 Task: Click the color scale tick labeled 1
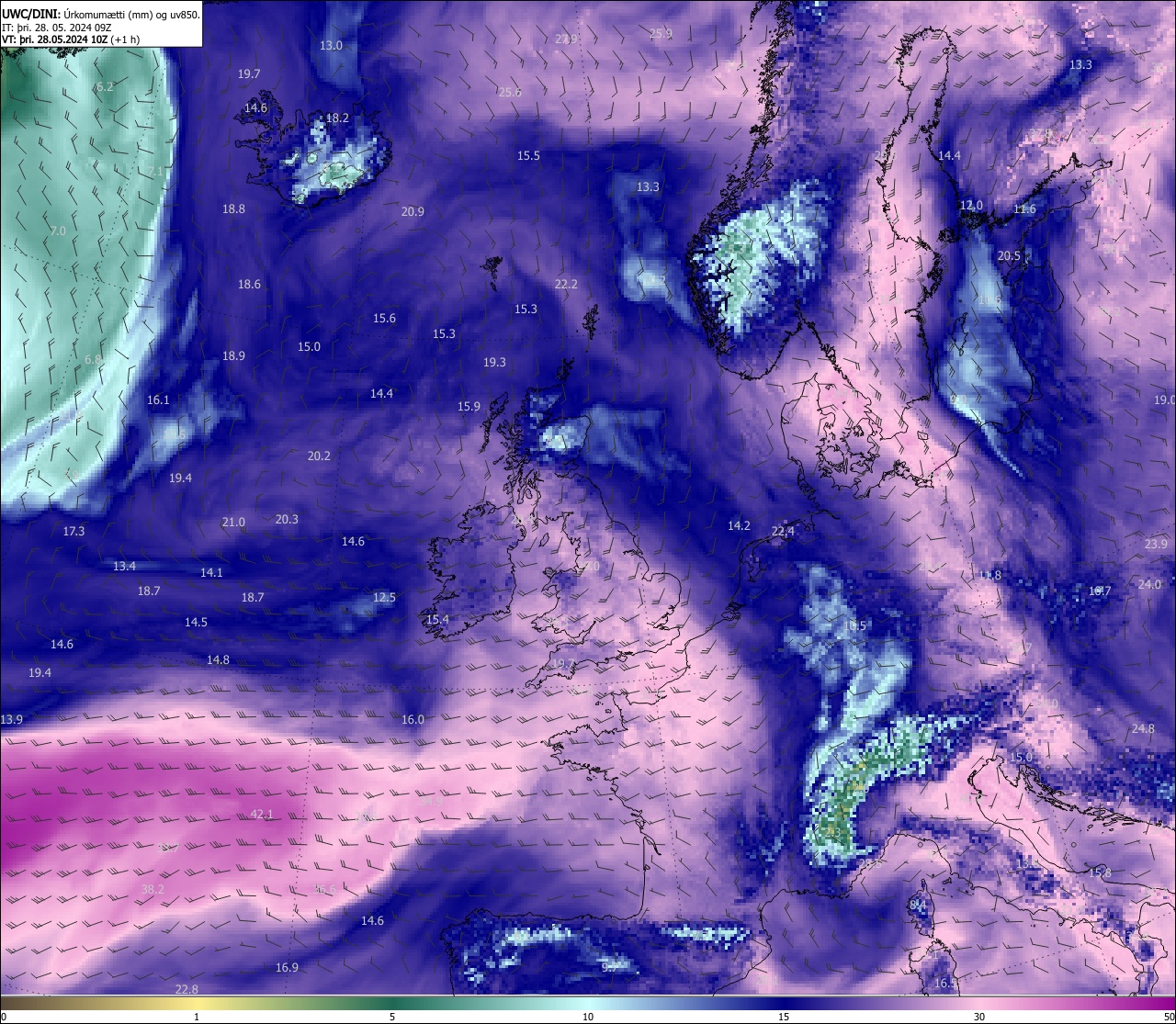pos(197,1017)
